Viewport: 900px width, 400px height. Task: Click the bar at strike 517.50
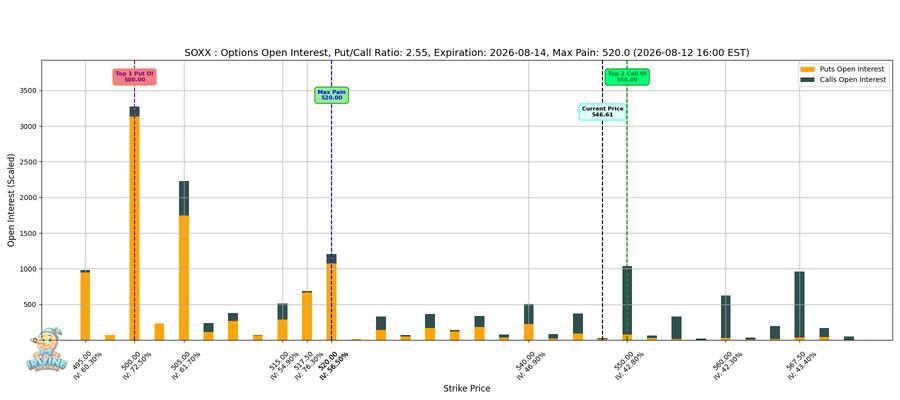pyautogui.click(x=307, y=316)
